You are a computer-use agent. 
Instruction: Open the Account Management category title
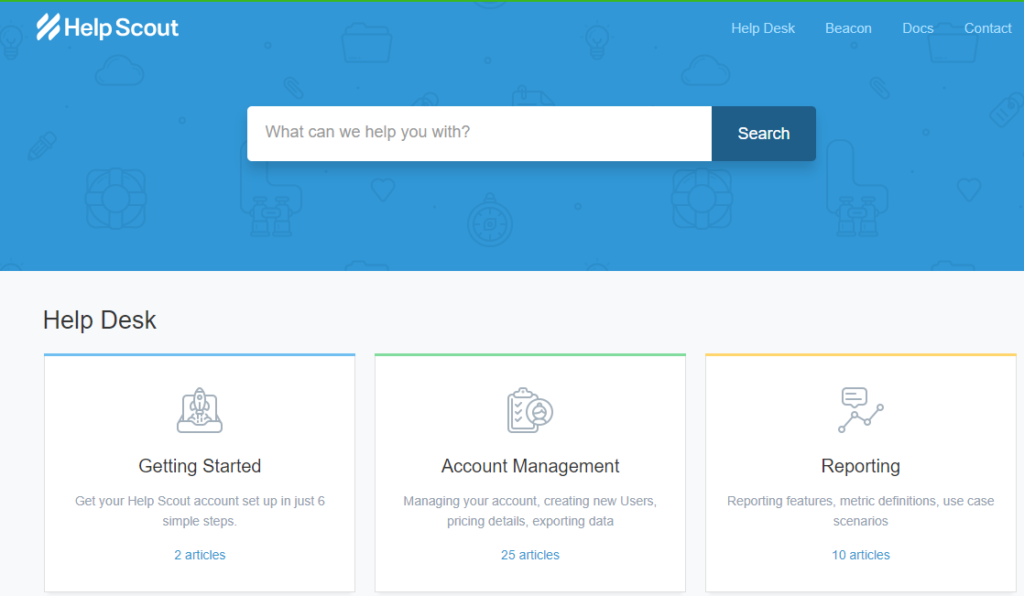[x=530, y=465]
